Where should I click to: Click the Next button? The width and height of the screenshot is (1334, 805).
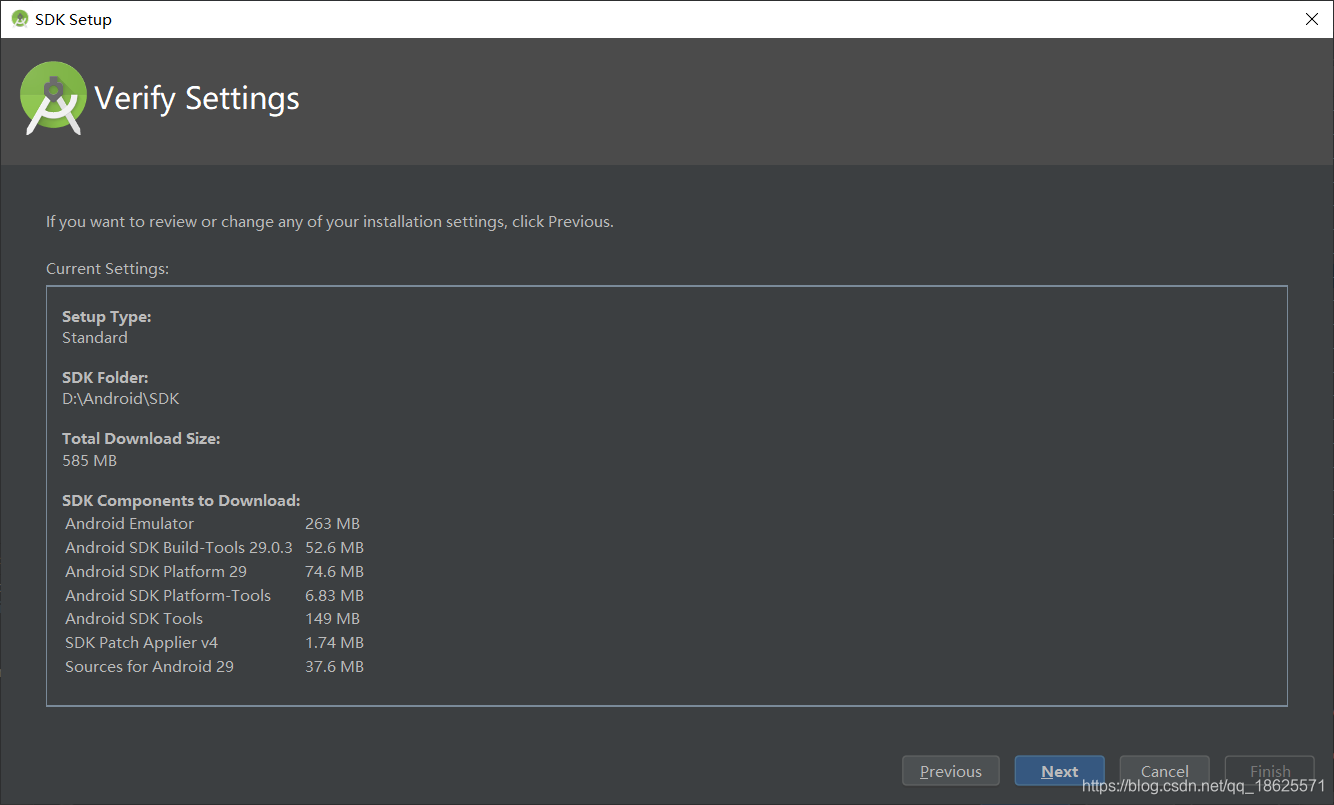pos(1059,771)
